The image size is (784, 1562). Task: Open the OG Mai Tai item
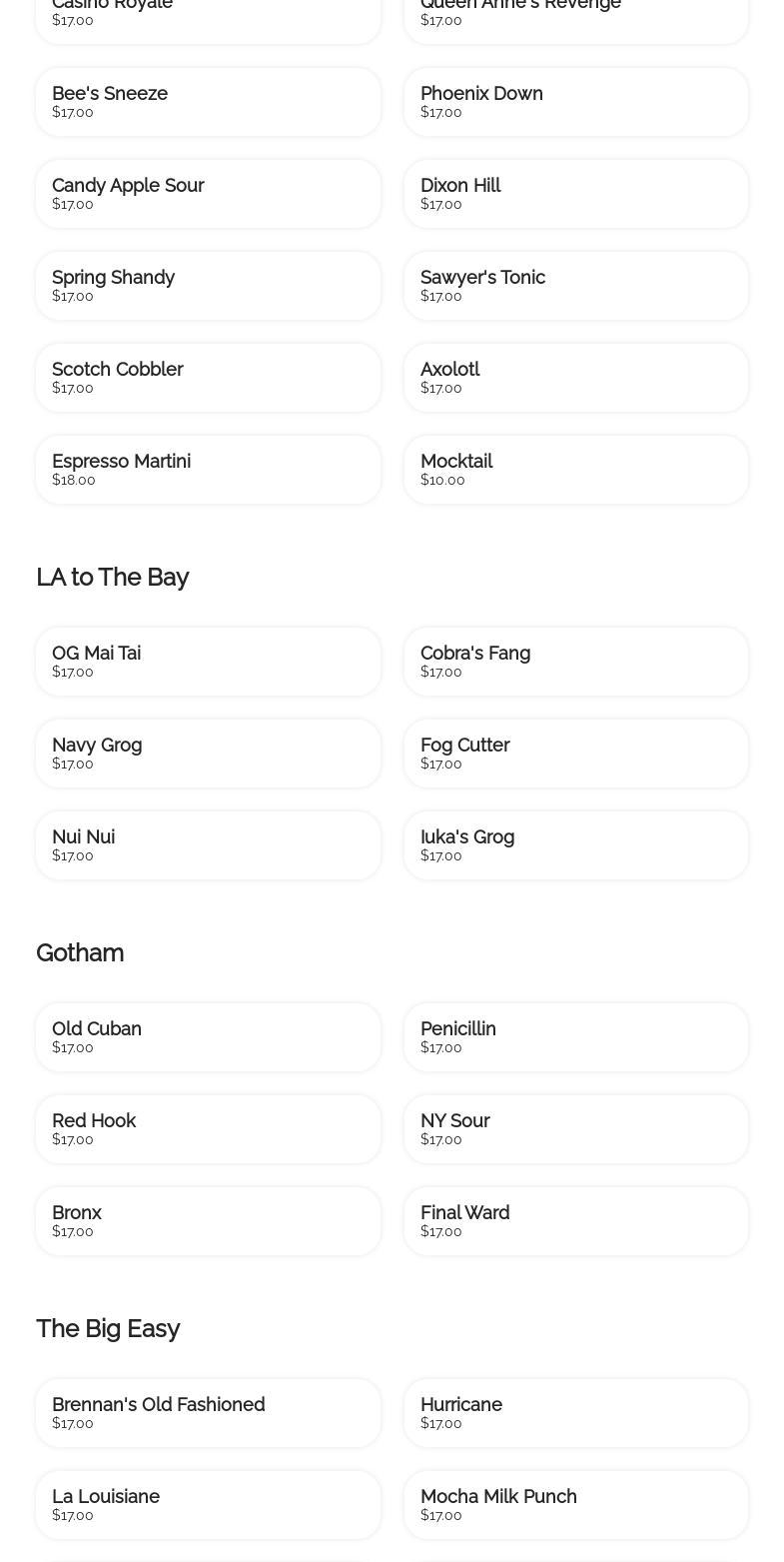coord(208,662)
